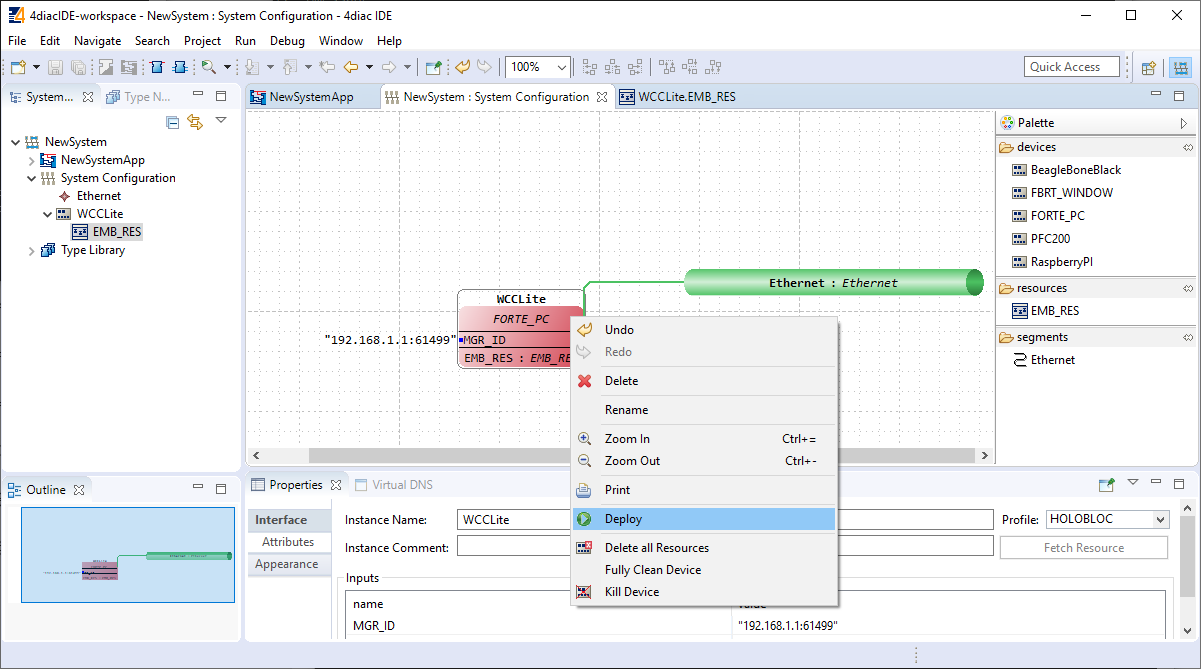
Task: Select EMB_RES in the system tree
Action: click(x=116, y=232)
